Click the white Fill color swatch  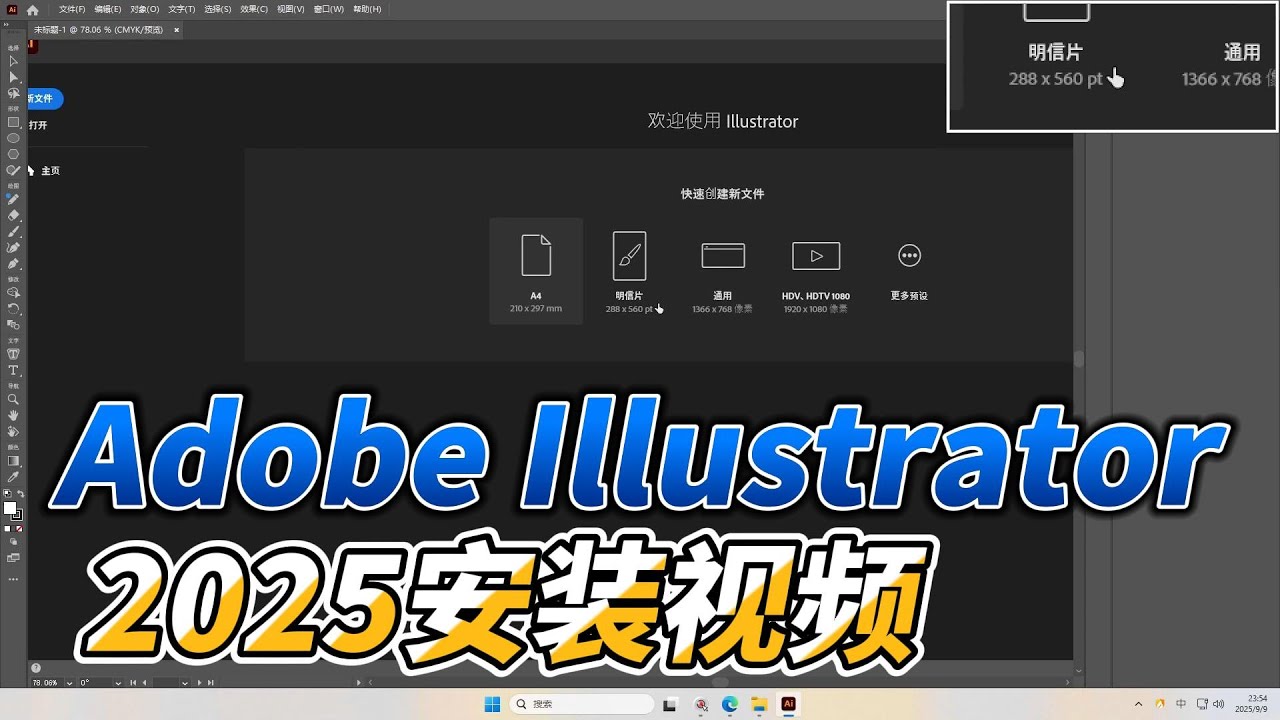click(x=10, y=508)
